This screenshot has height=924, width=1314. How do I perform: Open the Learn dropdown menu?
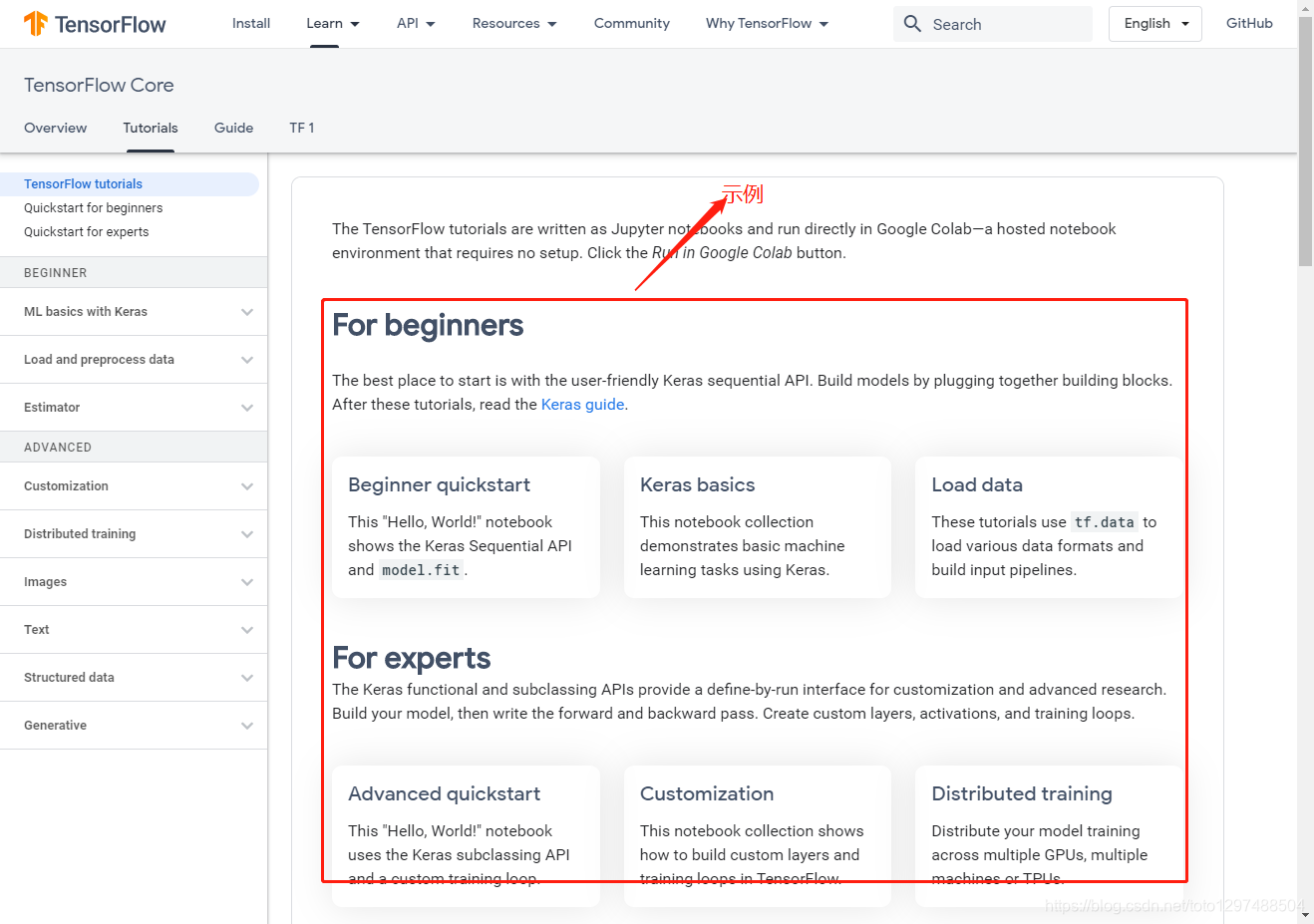pyautogui.click(x=333, y=23)
